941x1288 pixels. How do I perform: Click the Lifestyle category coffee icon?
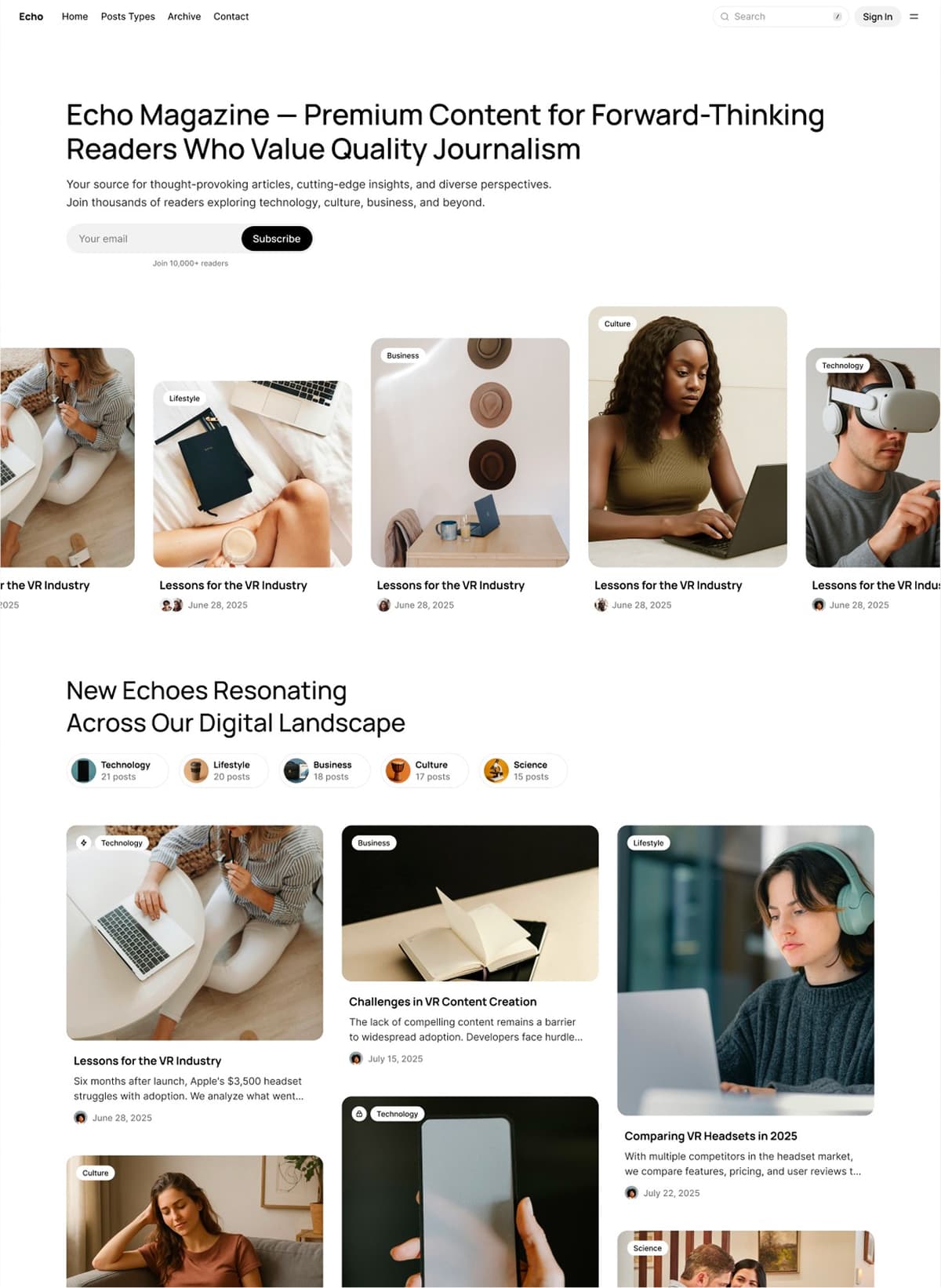[x=196, y=770]
